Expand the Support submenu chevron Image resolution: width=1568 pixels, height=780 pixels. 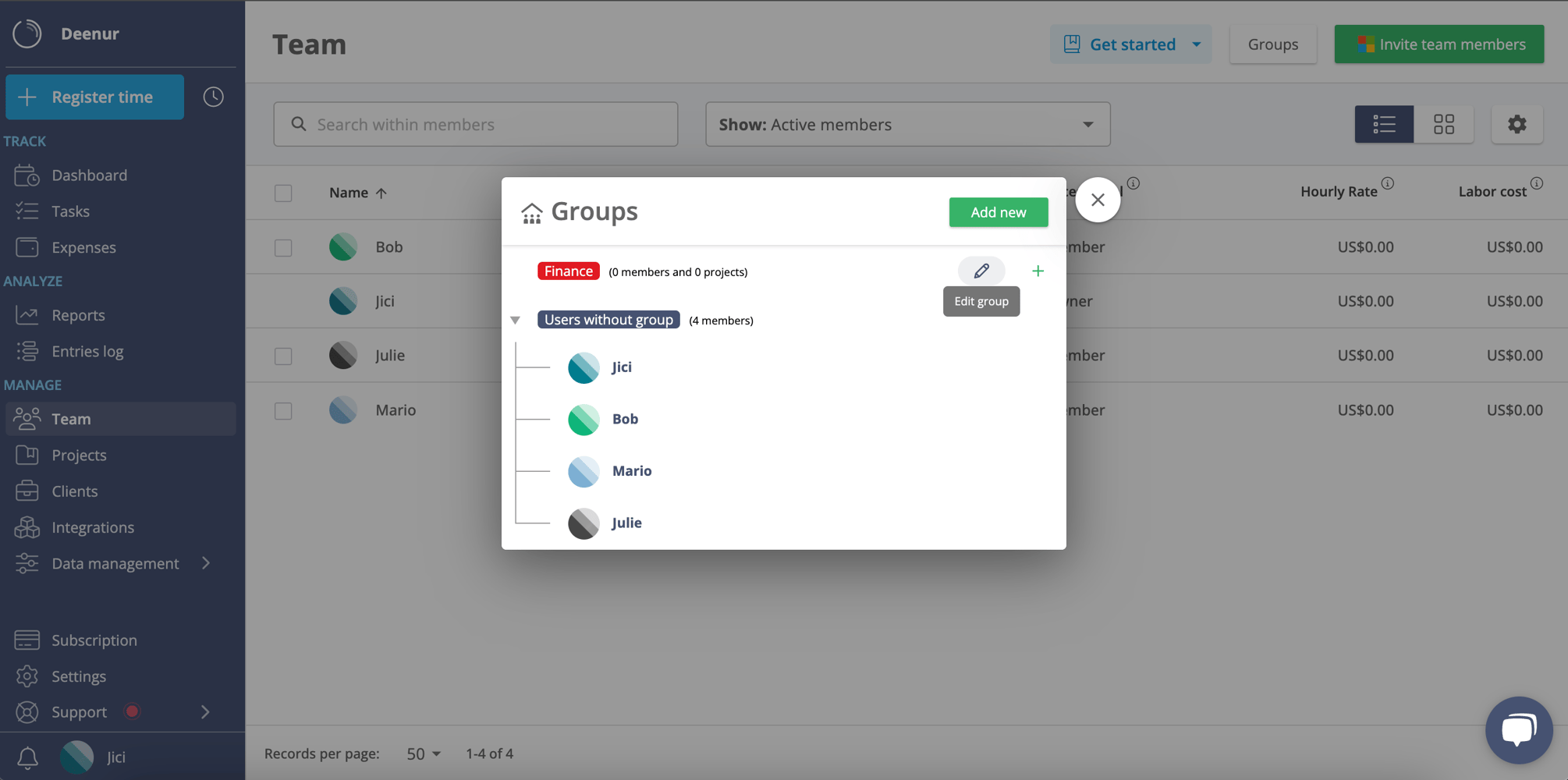(x=206, y=712)
